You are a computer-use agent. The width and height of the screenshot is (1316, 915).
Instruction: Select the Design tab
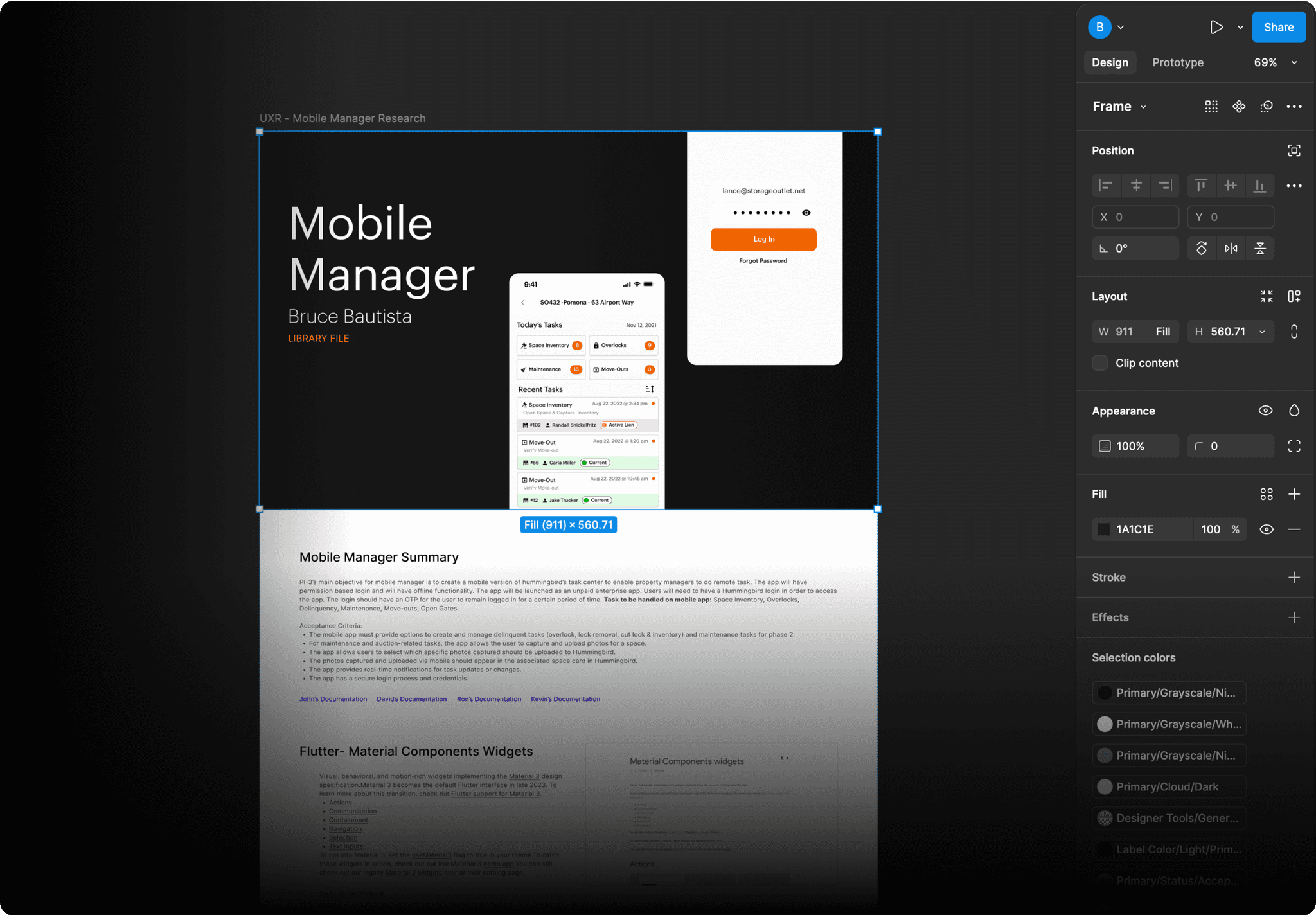click(x=1110, y=62)
